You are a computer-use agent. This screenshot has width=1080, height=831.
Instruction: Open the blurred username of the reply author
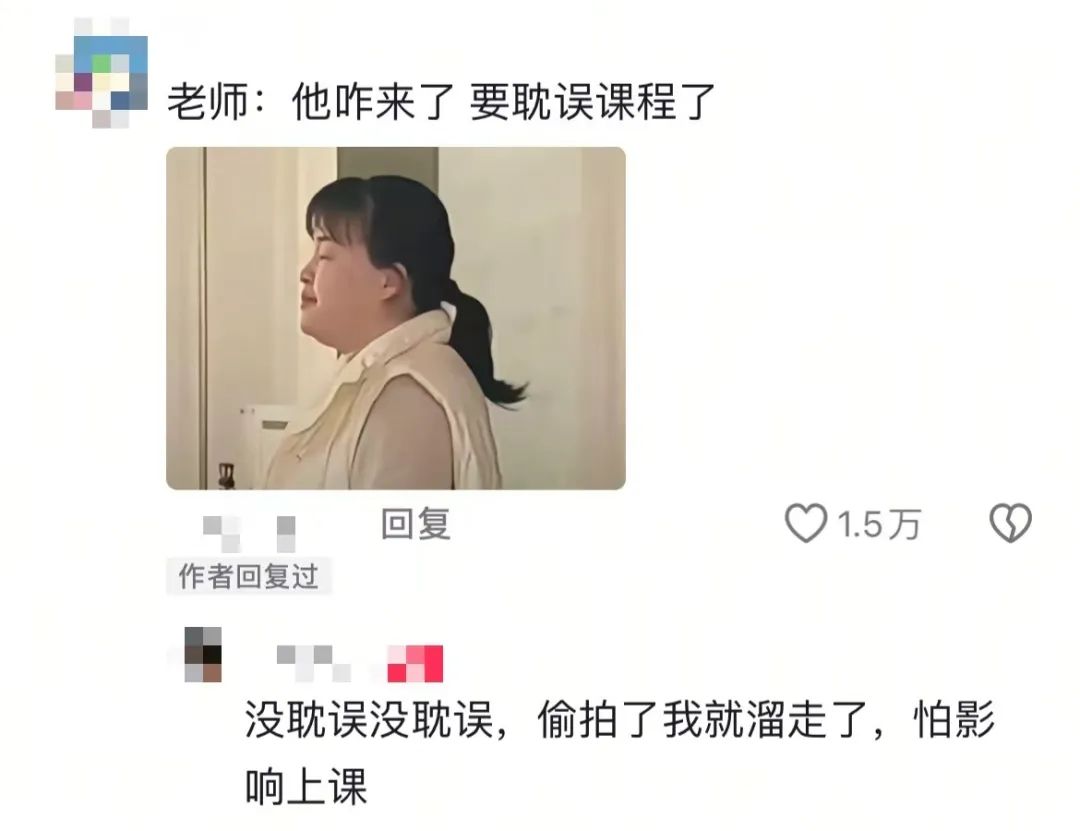(313, 664)
